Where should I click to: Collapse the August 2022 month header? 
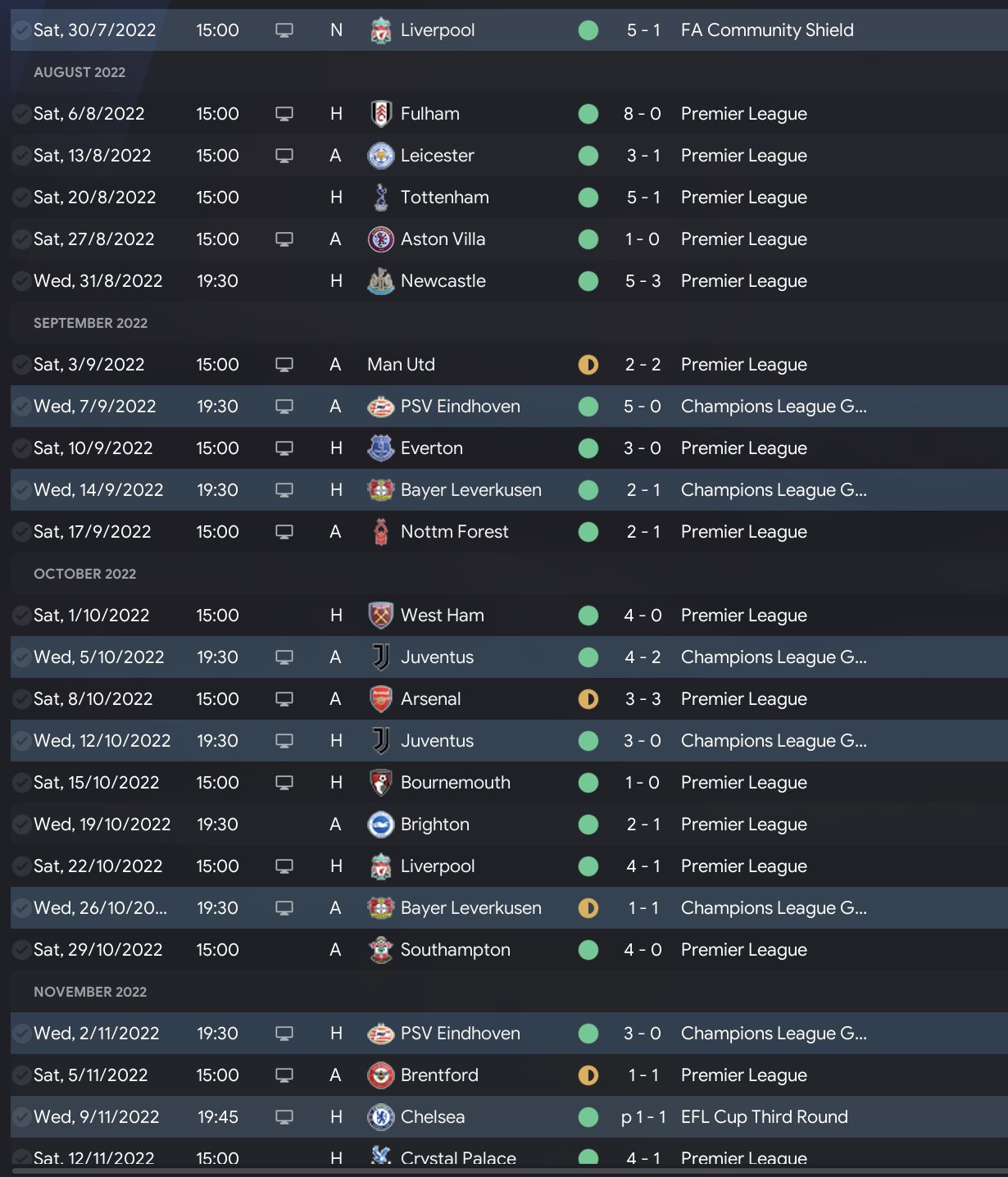pos(79,72)
